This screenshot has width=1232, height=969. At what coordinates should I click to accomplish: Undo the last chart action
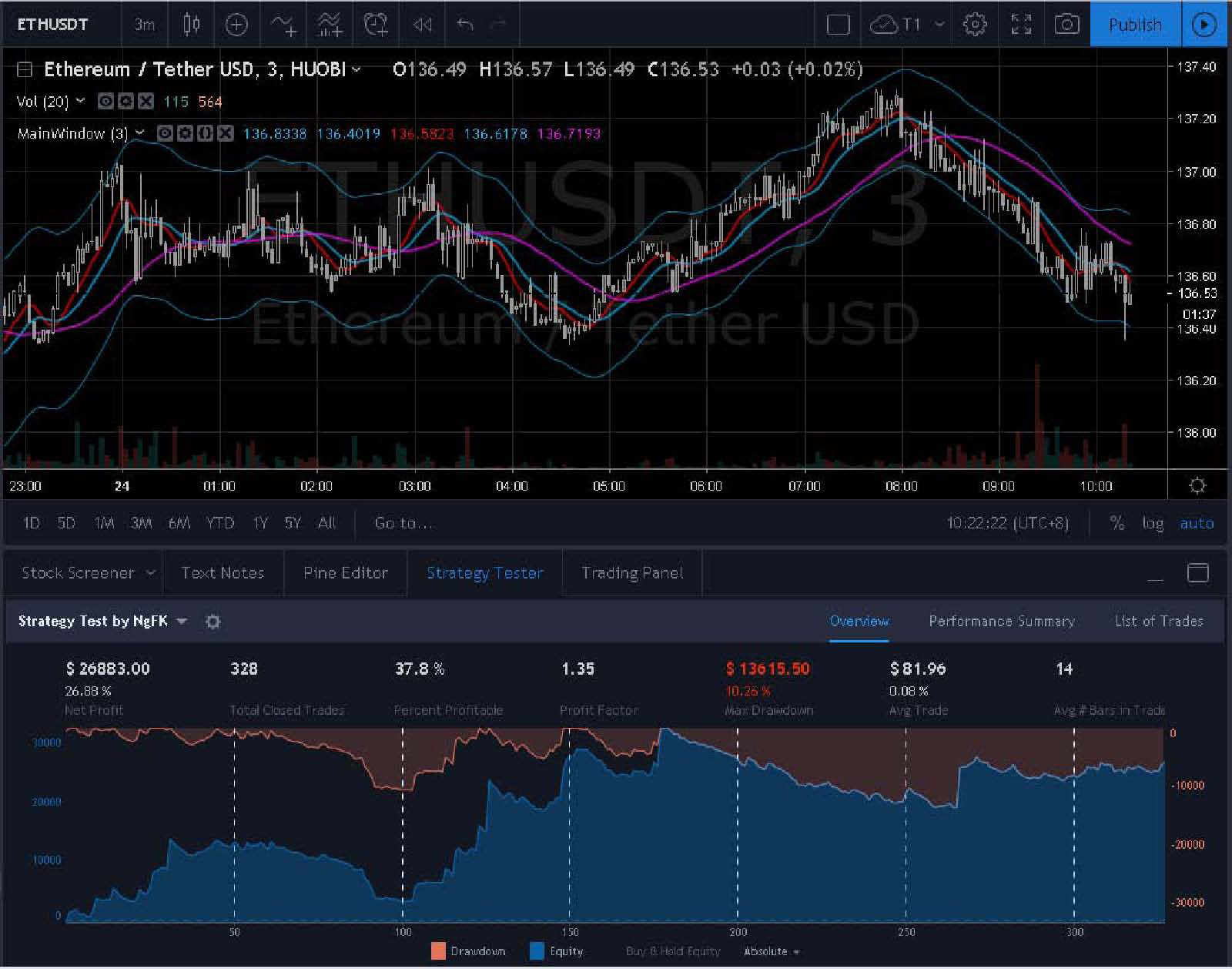(465, 25)
